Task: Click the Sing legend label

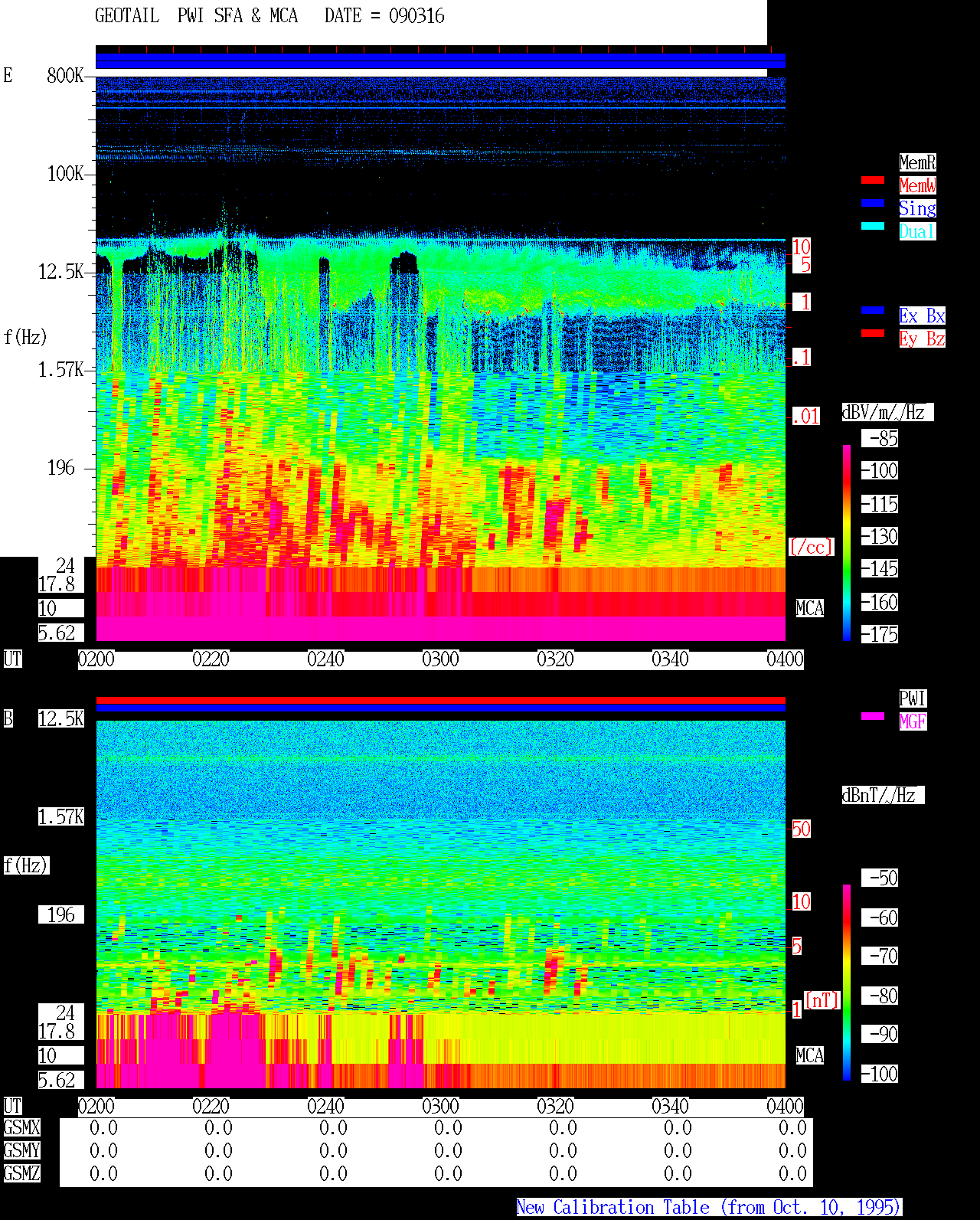Action: coord(917,208)
